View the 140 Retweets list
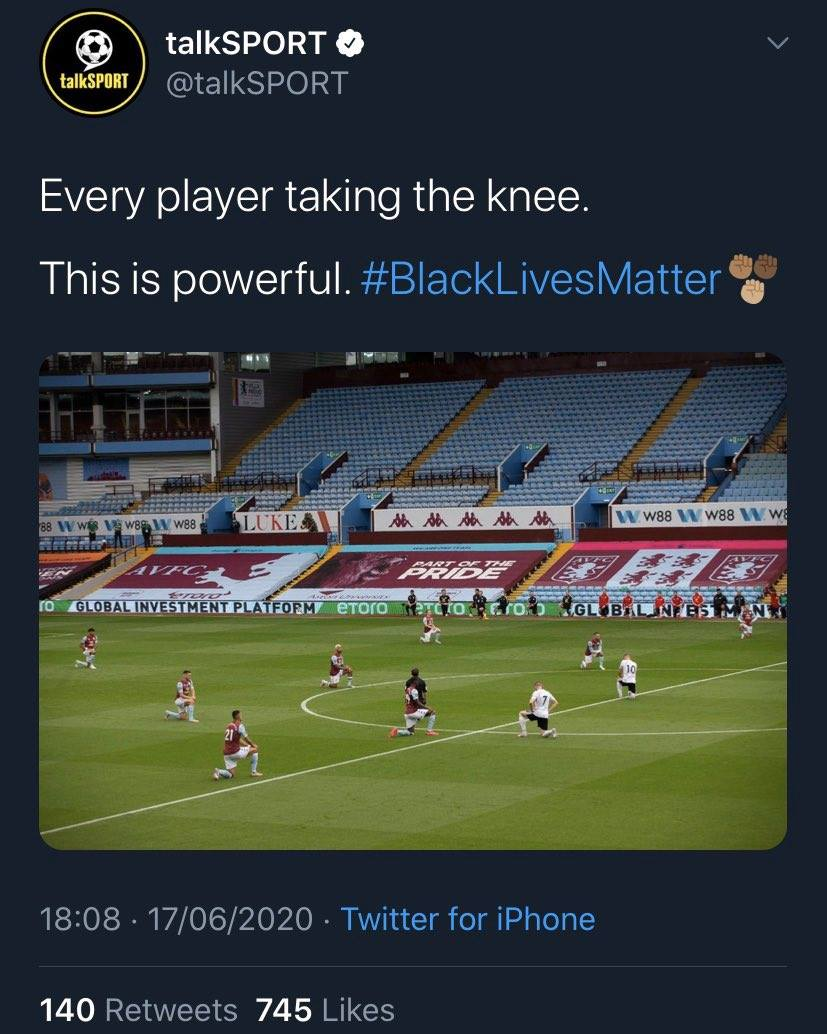 139,1010
